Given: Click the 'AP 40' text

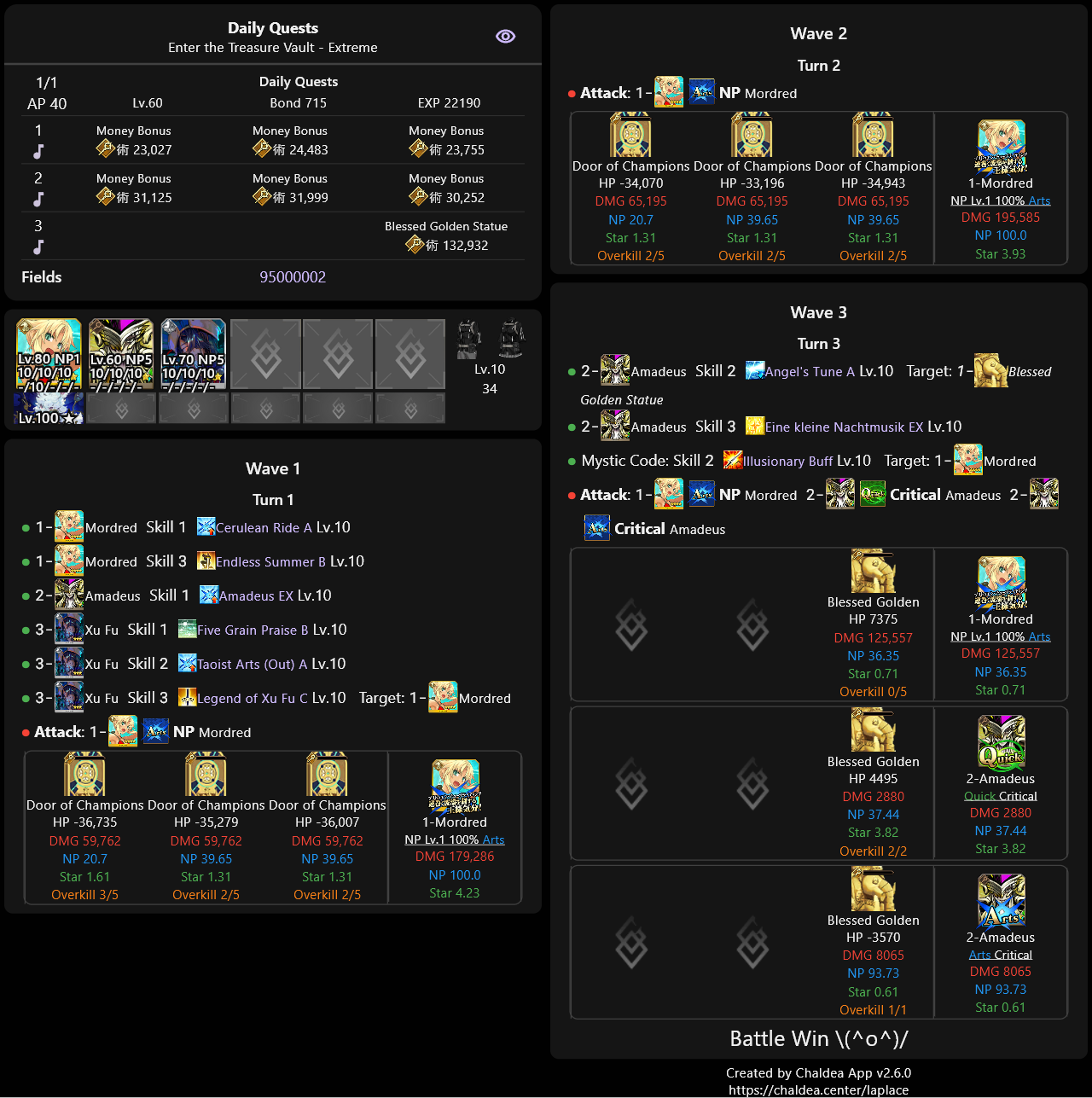Looking at the screenshot, I should coord(47,104).
